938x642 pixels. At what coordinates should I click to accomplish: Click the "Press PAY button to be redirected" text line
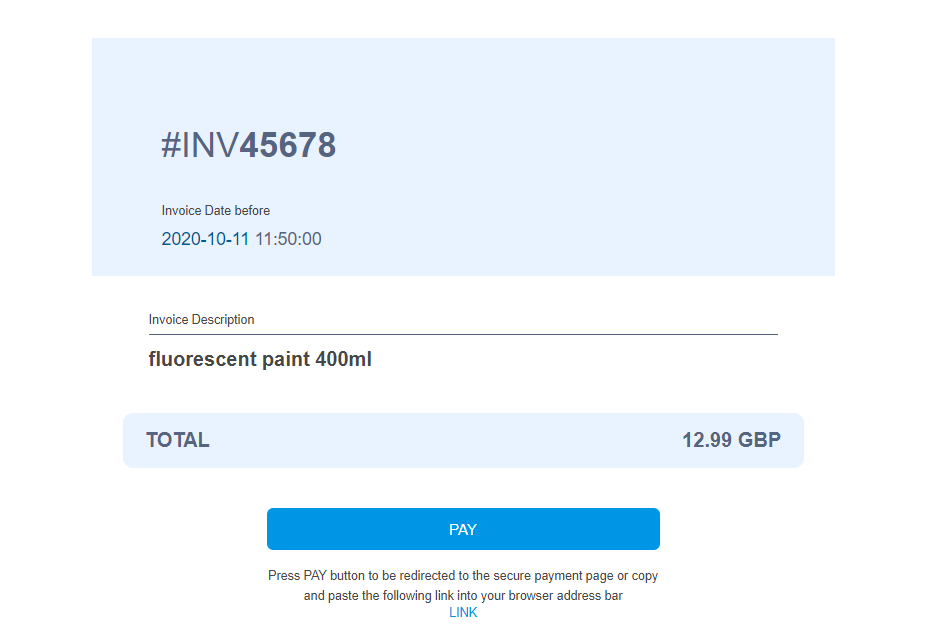click(463, 576)
